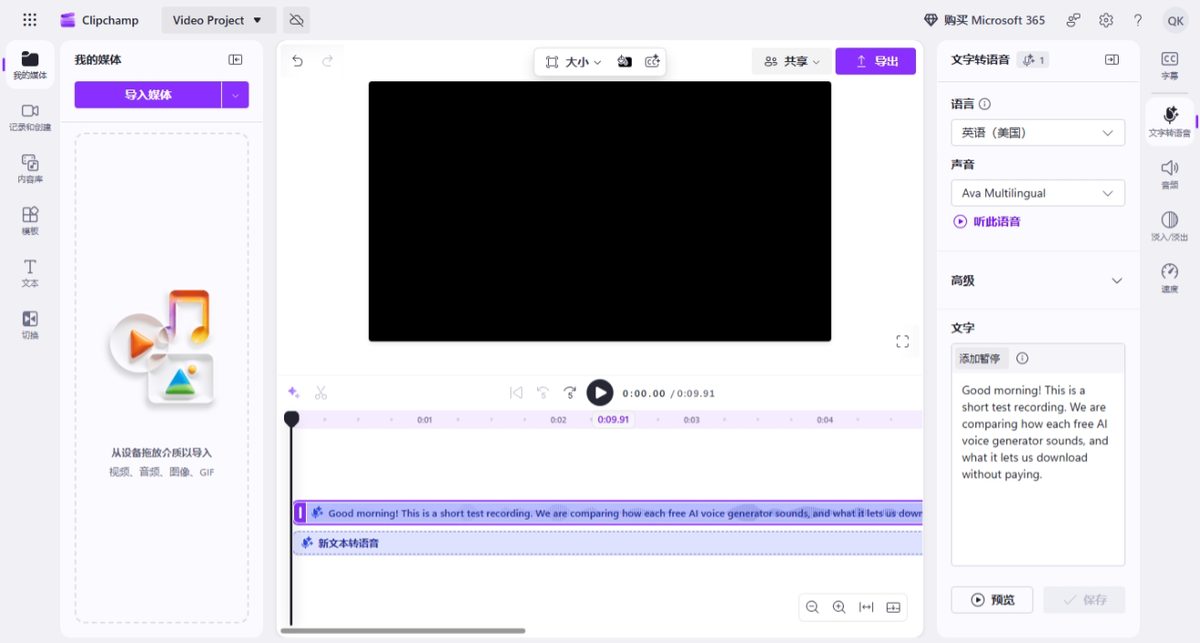Click the AI sparkle icon on timeline toolbar
The image size is (1200, 643).
pyautogui.click(x=294, y=393)
